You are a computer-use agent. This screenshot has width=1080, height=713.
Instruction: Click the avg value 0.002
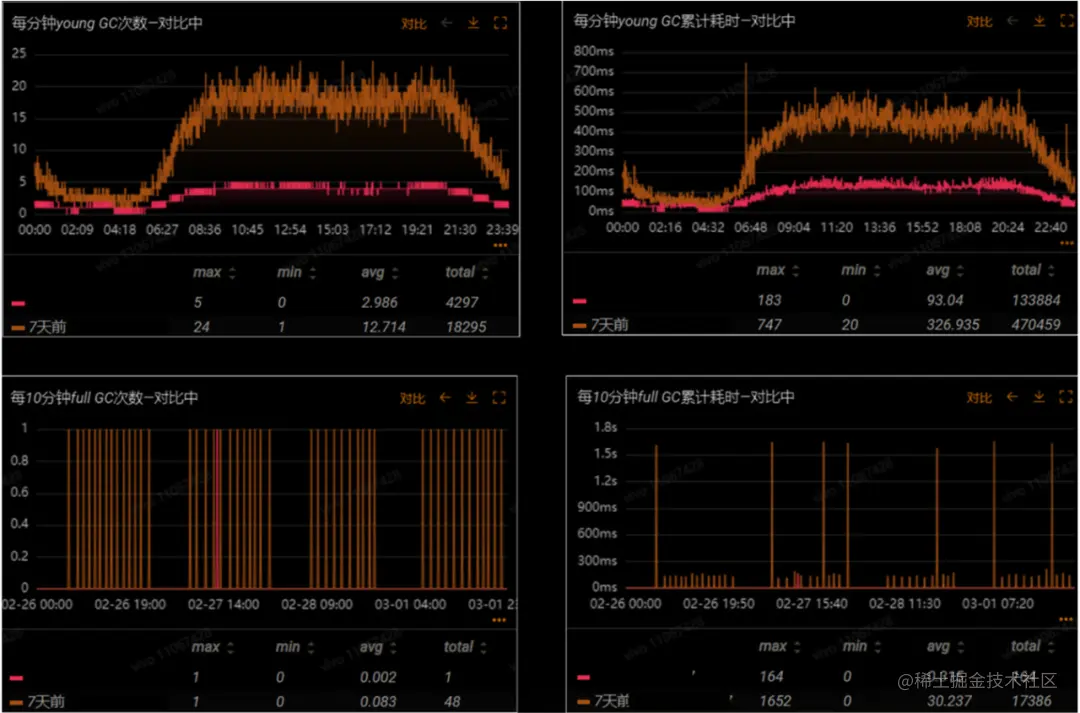click(x=378, y=678)
